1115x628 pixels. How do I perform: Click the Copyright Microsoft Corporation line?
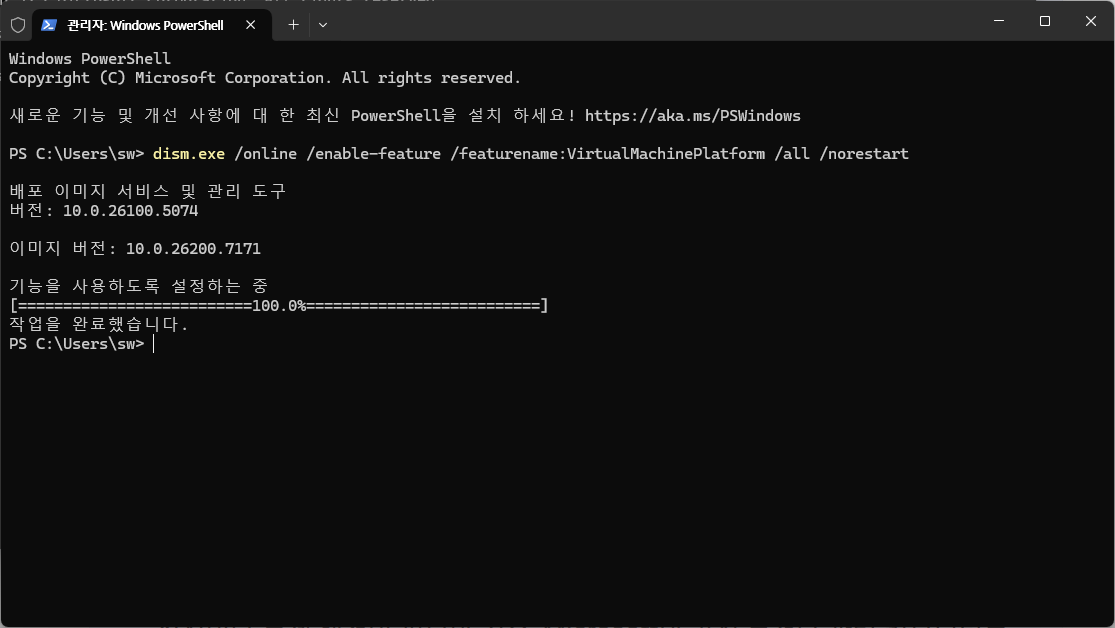click(265, 78)
